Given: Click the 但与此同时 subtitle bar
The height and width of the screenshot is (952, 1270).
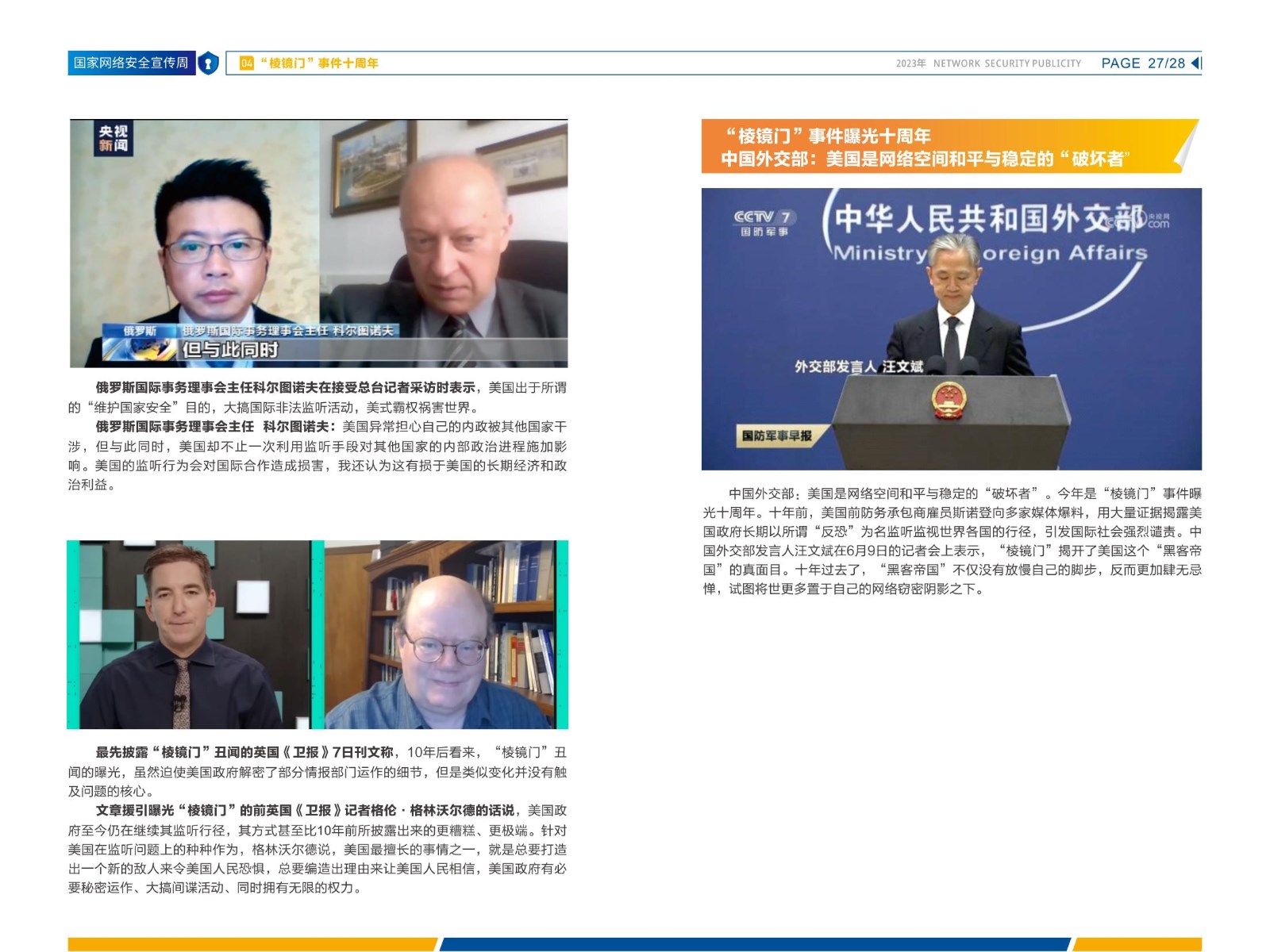Looking at the screenshot, I should click(x=230, y=350).
